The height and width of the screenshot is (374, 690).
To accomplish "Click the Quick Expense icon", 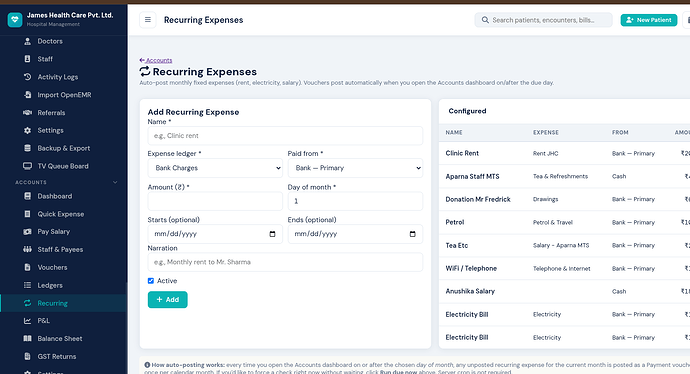I will pos(27,214).
